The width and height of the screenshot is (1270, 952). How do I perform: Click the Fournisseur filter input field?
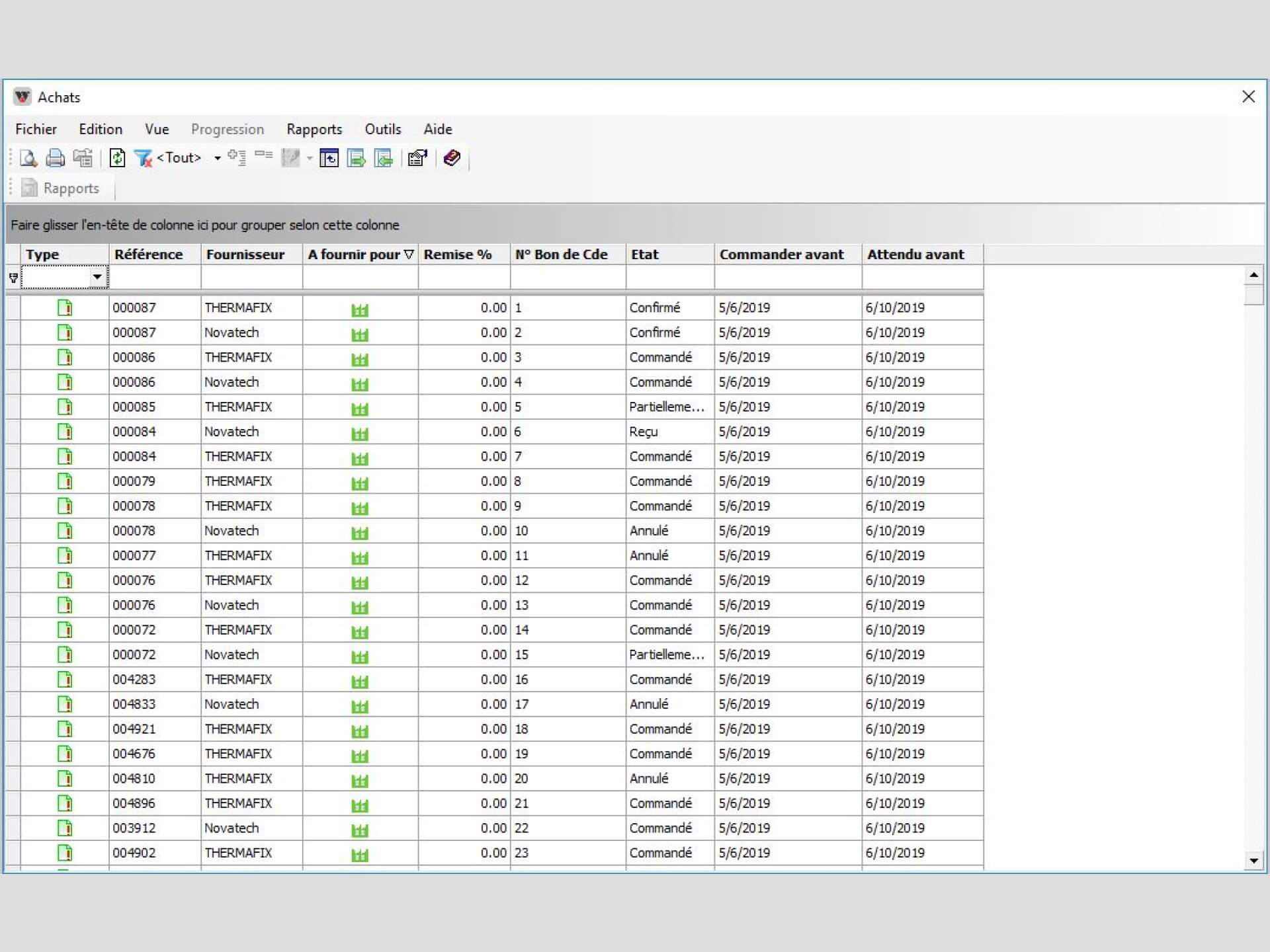pyautogui.click(x=251, y=278)
